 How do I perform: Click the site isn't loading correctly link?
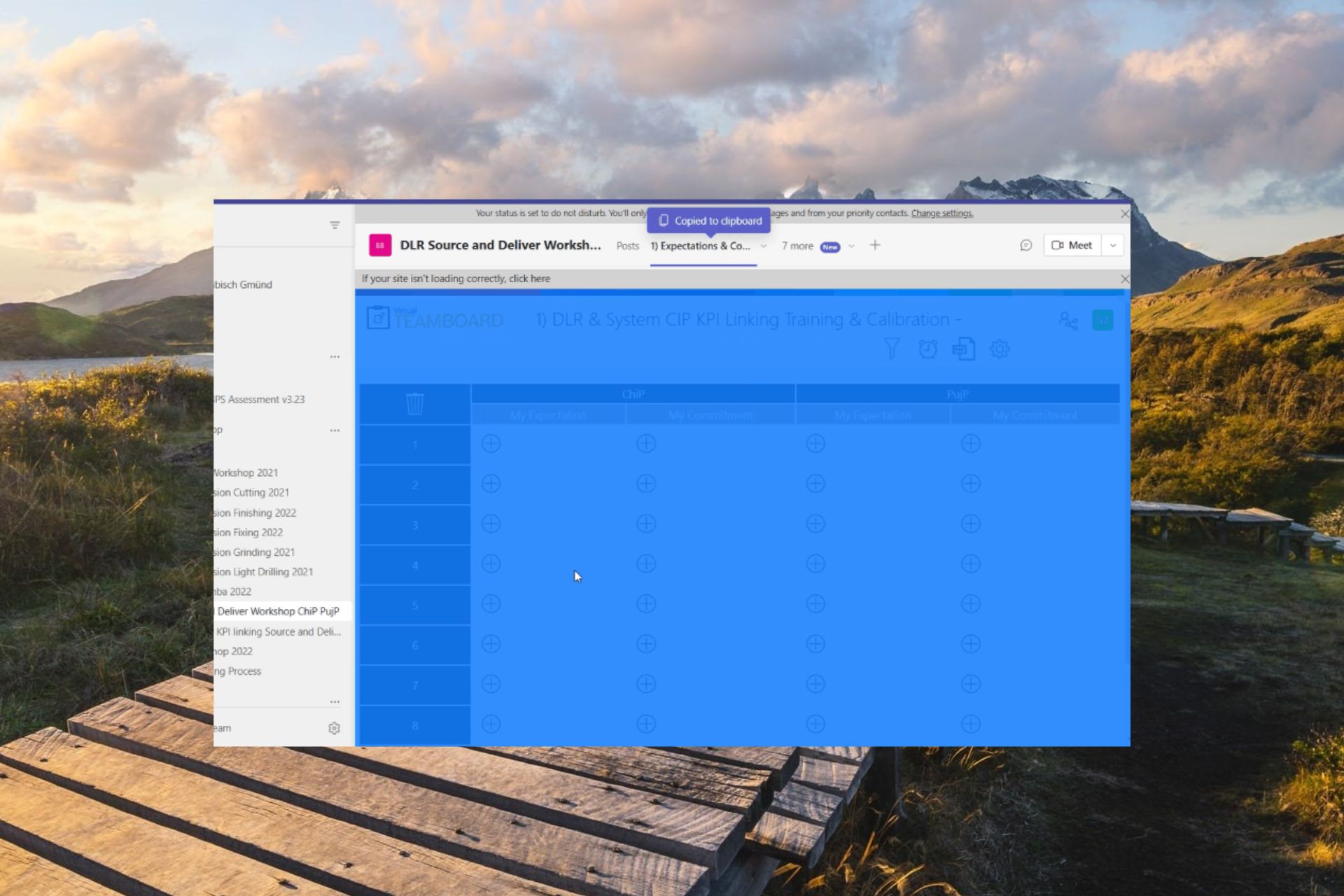tap(456, 279)
